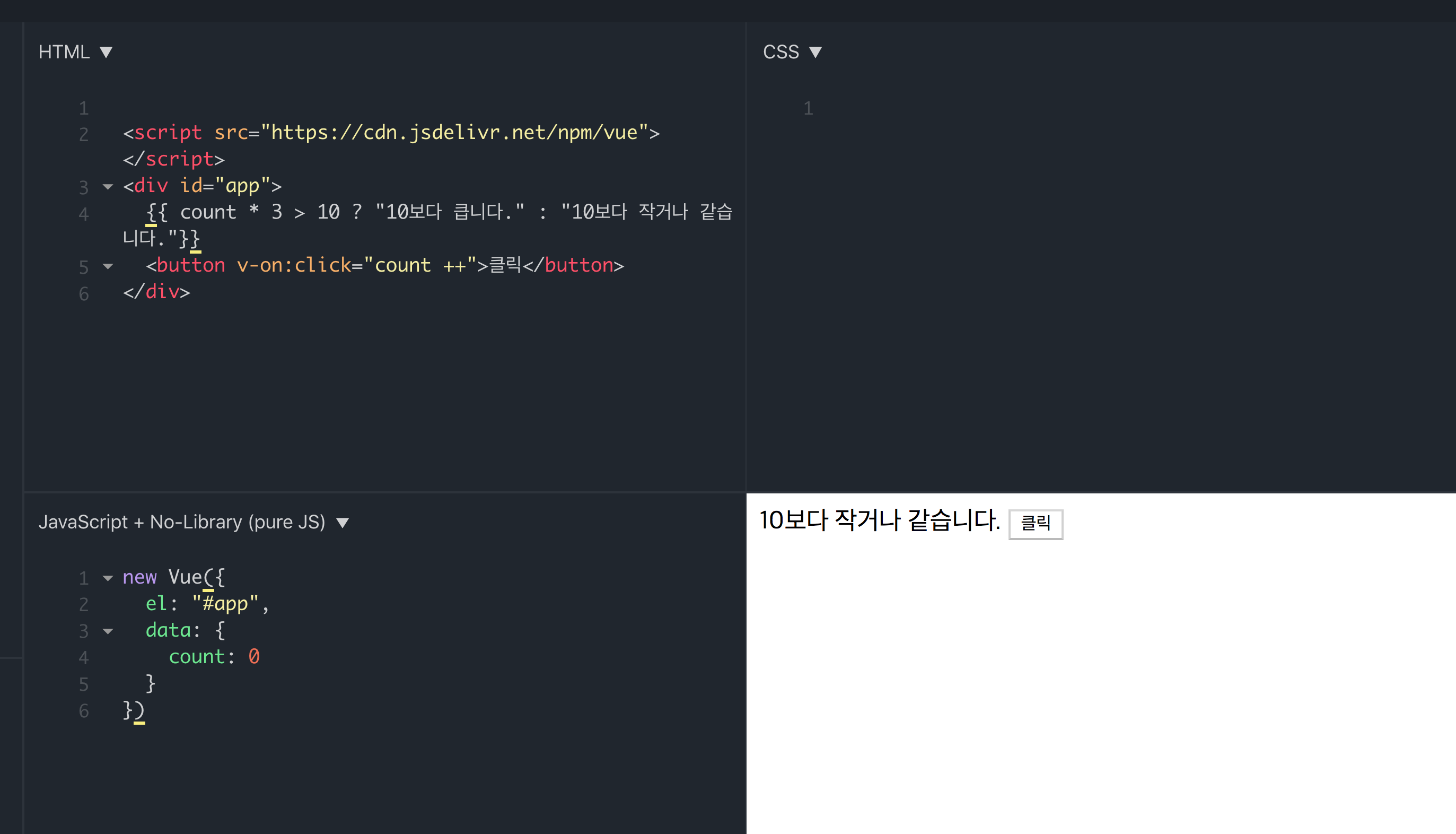Click the script closing tag in HTML
The height and width of the screenshot is (834, 1456).
click(x=173, y=159)
